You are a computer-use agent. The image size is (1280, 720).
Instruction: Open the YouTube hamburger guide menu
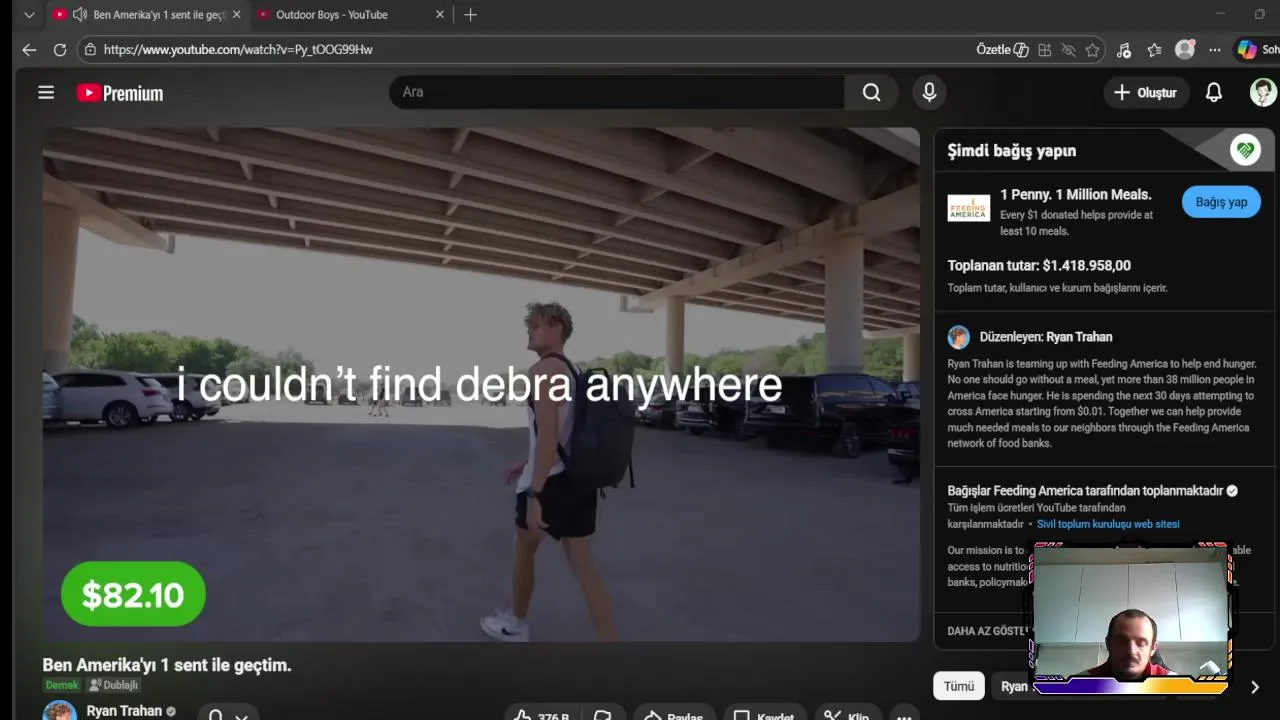tap(46, 92)
